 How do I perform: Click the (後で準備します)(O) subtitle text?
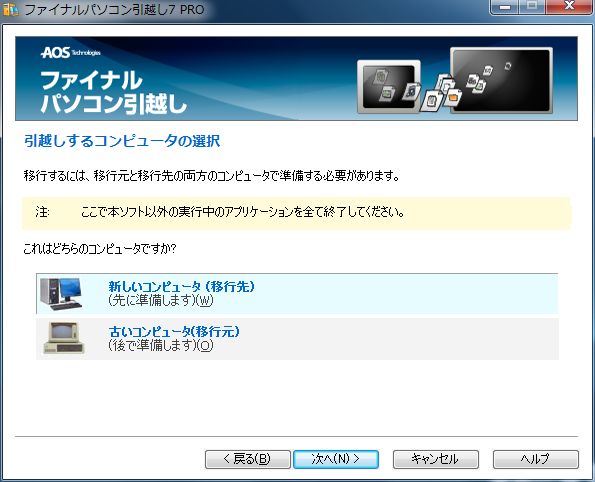click(x=161, y=345)
